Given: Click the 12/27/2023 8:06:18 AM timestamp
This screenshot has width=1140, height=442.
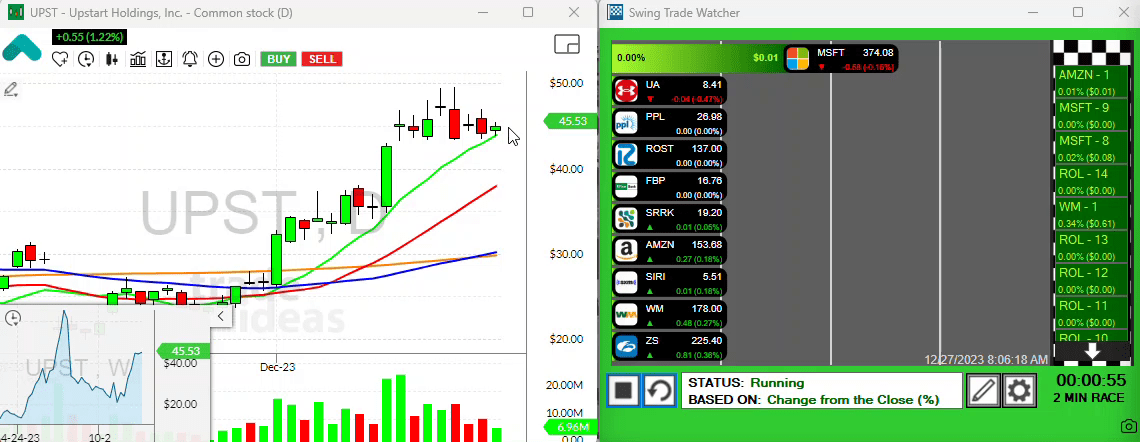Looking at the screenshot, I should (x=986, y=359).
